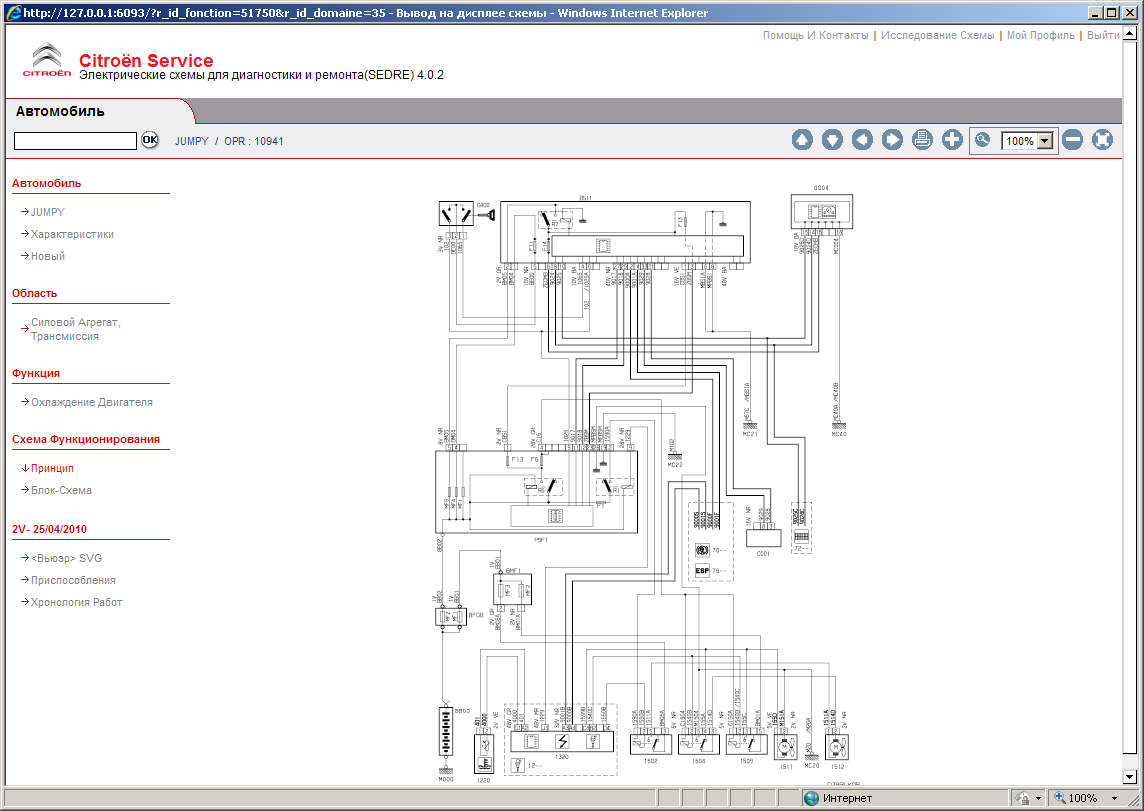Click relay component 1509
Screen dimensions: 1144x811
[x=746, y=745]
